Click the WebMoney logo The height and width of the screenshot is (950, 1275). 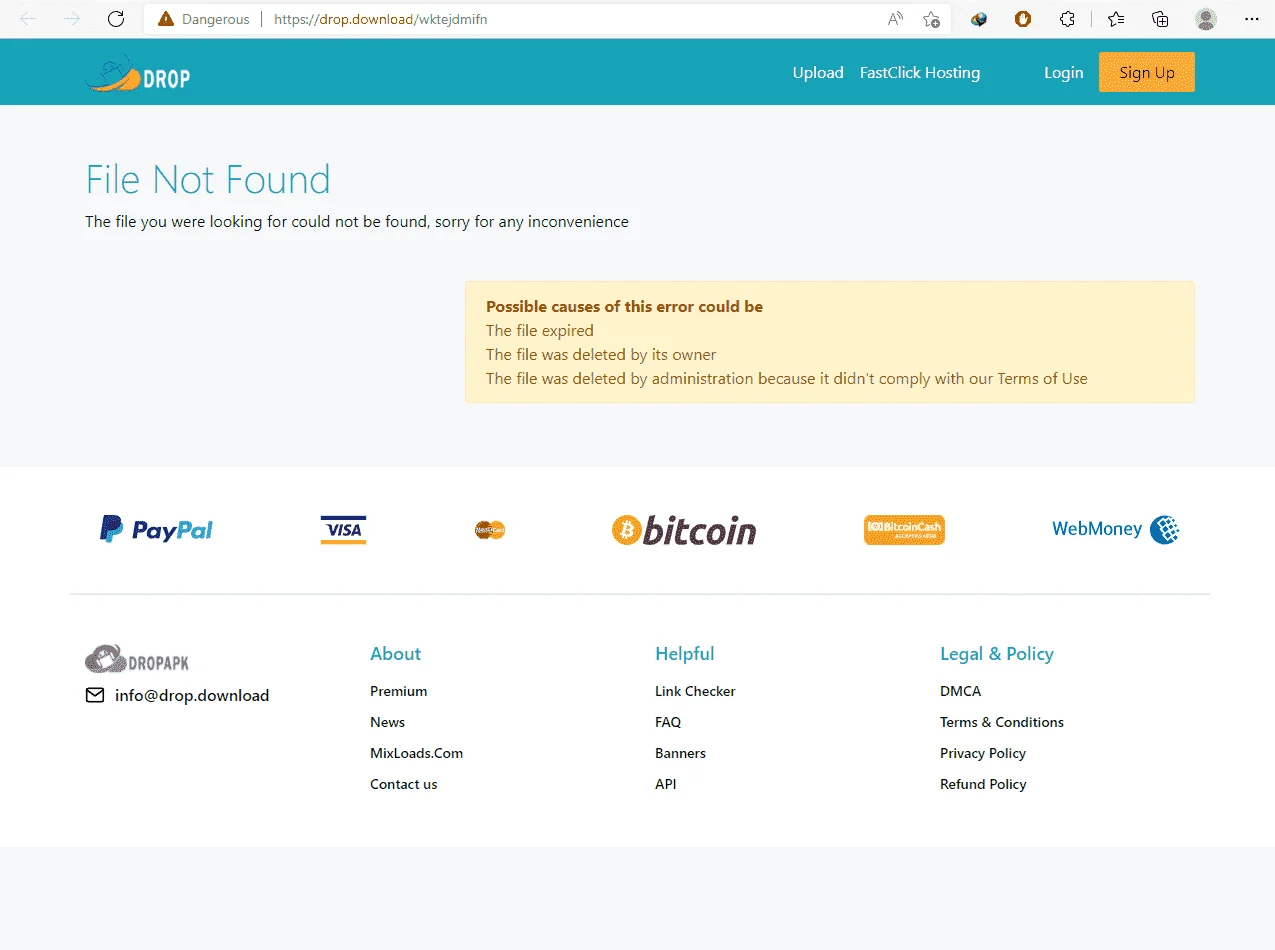(x=1116, y=529)
